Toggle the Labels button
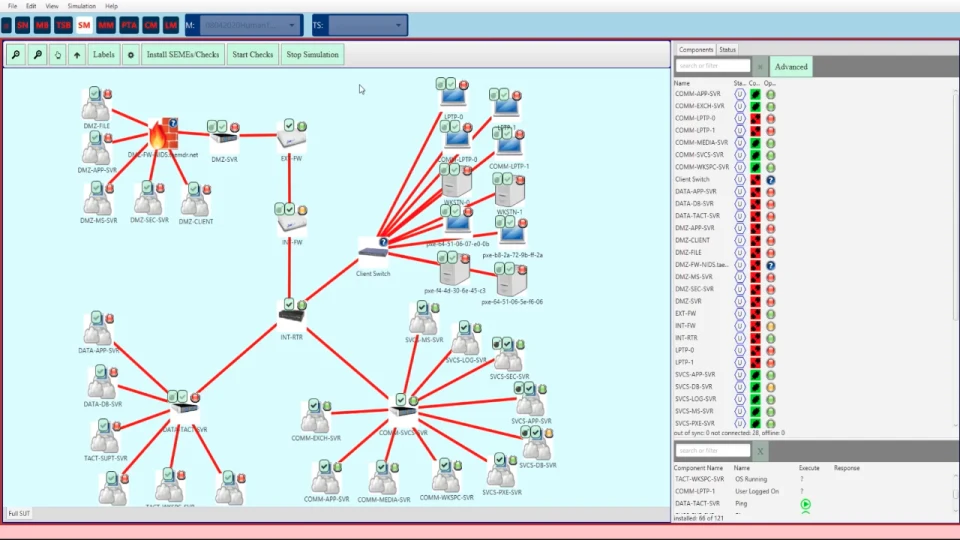 pos(103,54)
